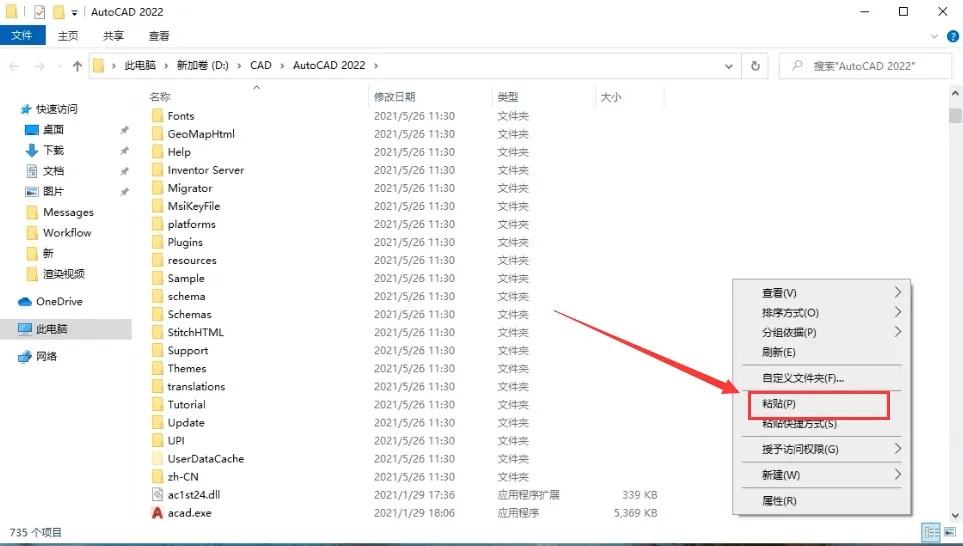Choose 粘贴快捷方式(S) from context menu
This screenshot has height=546, width=963.
coord(822,424)
